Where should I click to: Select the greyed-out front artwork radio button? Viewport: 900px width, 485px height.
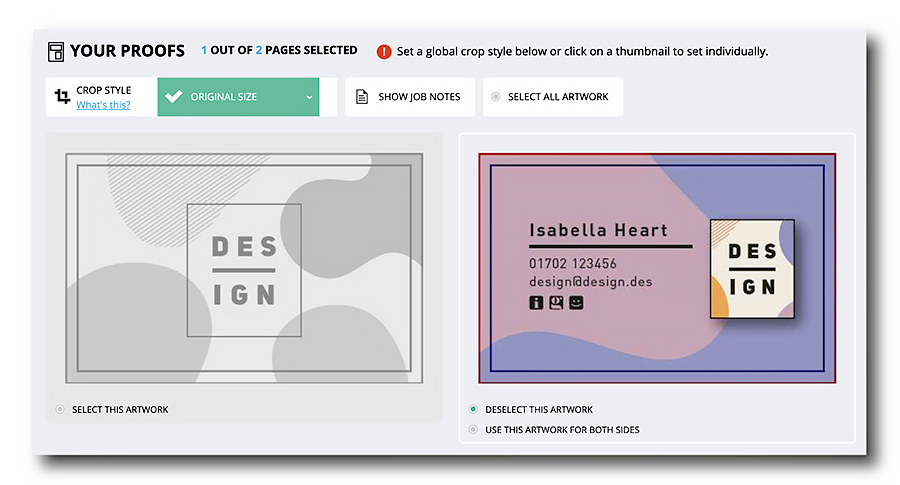coord(60,409)
